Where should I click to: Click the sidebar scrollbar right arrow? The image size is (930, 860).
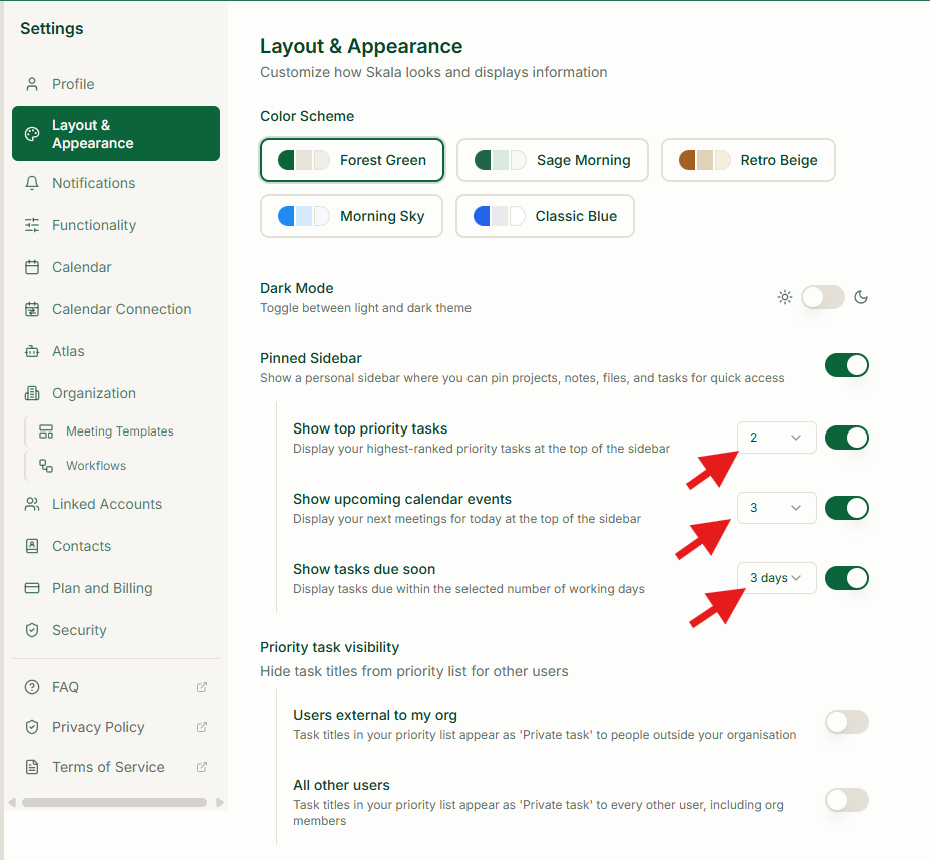tap(220, 802)
